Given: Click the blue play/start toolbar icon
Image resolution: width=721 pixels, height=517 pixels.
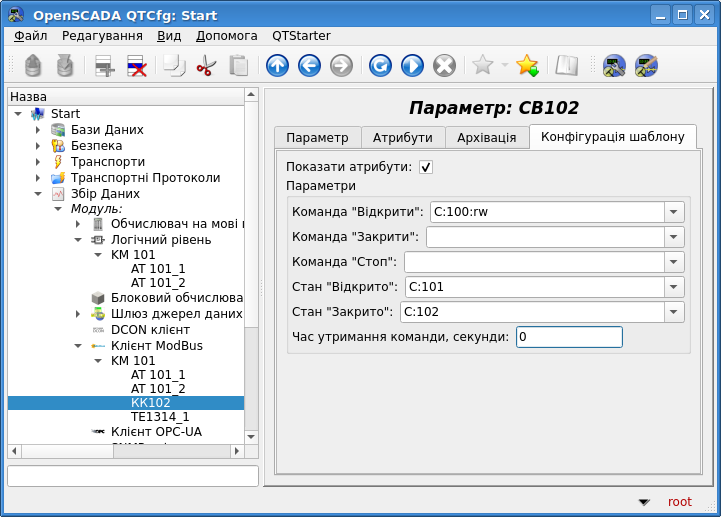Looking at the screenshot, I should coord(412,66).
